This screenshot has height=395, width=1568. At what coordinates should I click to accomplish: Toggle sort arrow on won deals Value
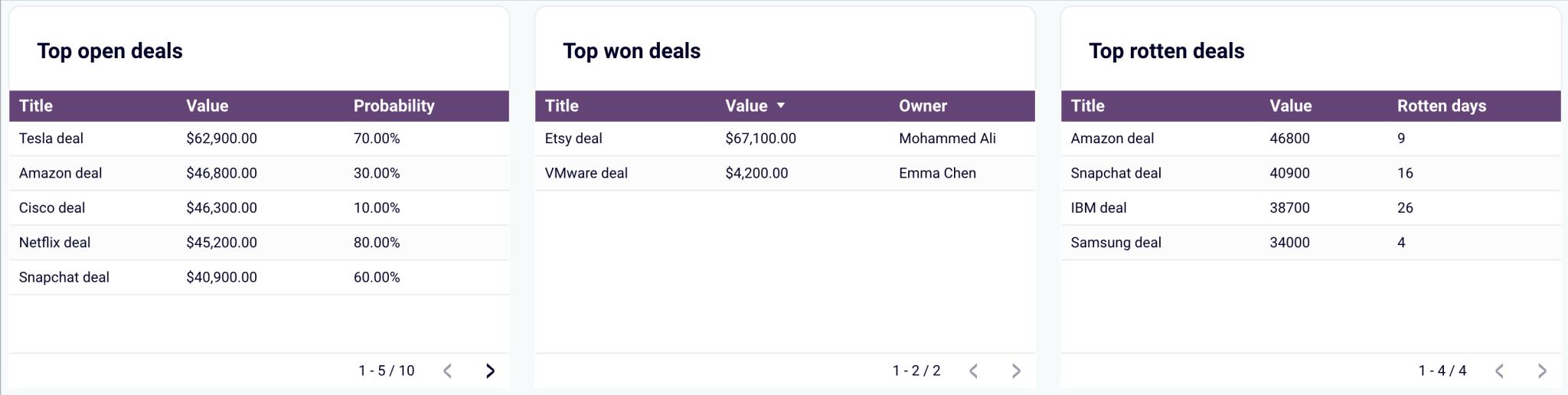tap(781, 106)
